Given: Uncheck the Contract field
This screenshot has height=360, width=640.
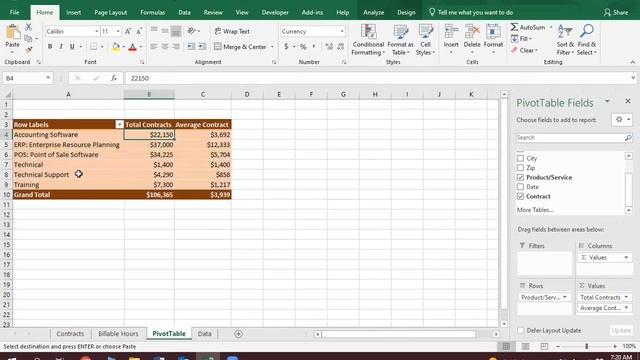Looking at the screenshot, I should coord(520,196).
